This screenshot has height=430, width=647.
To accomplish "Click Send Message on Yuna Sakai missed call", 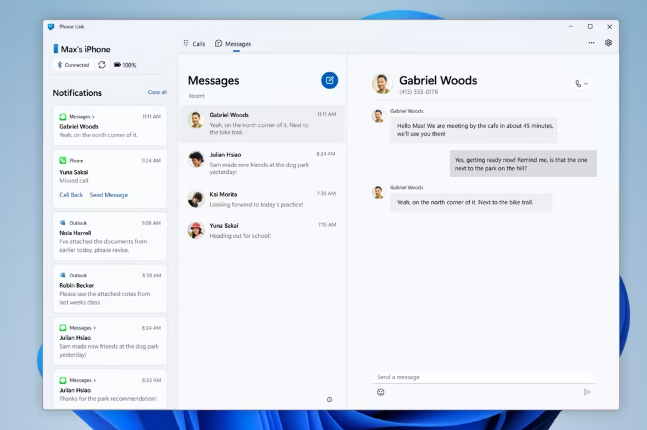I will (109, 195).
